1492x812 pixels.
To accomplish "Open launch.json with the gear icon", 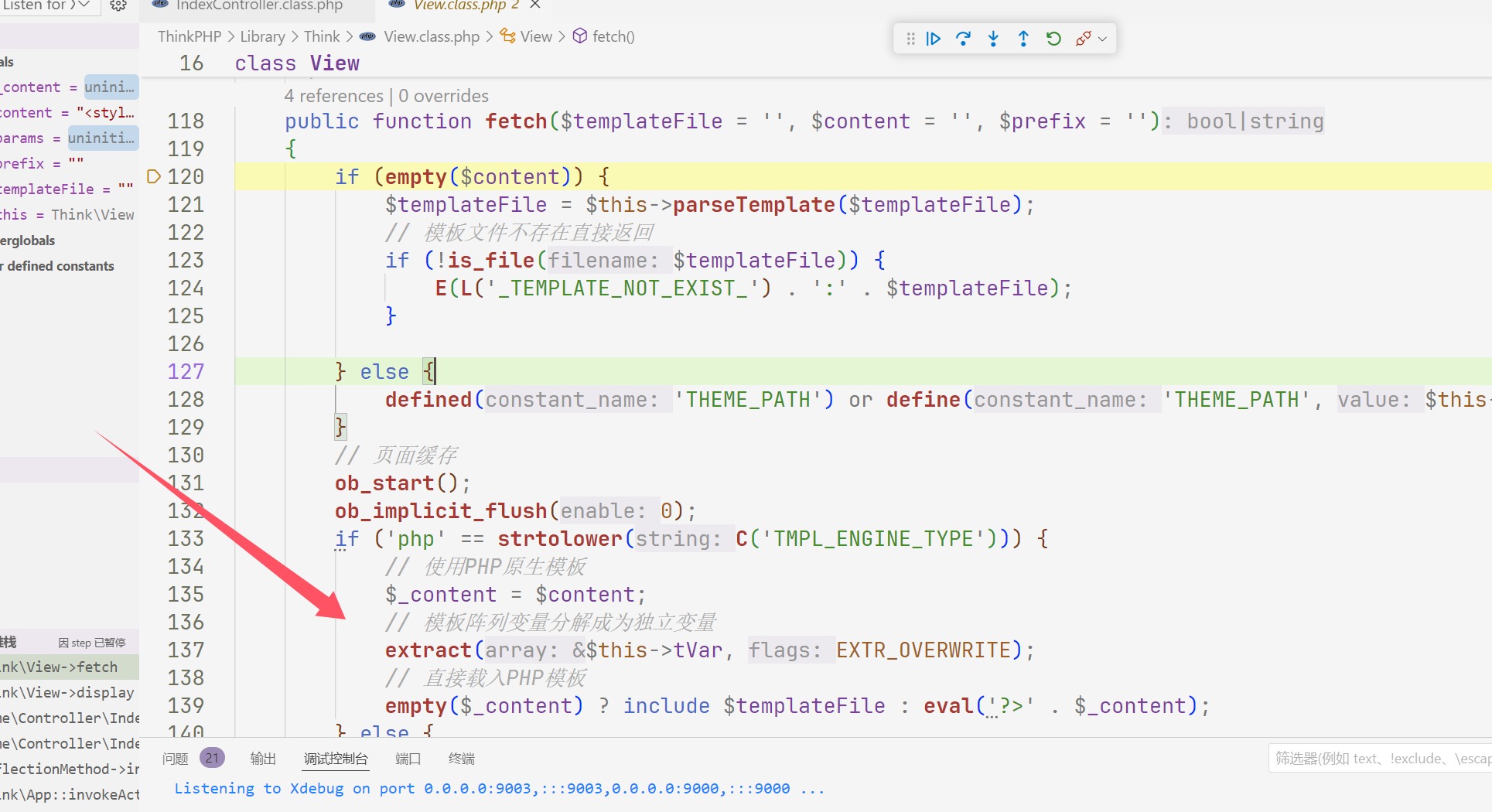I will [x=118, y=5].
